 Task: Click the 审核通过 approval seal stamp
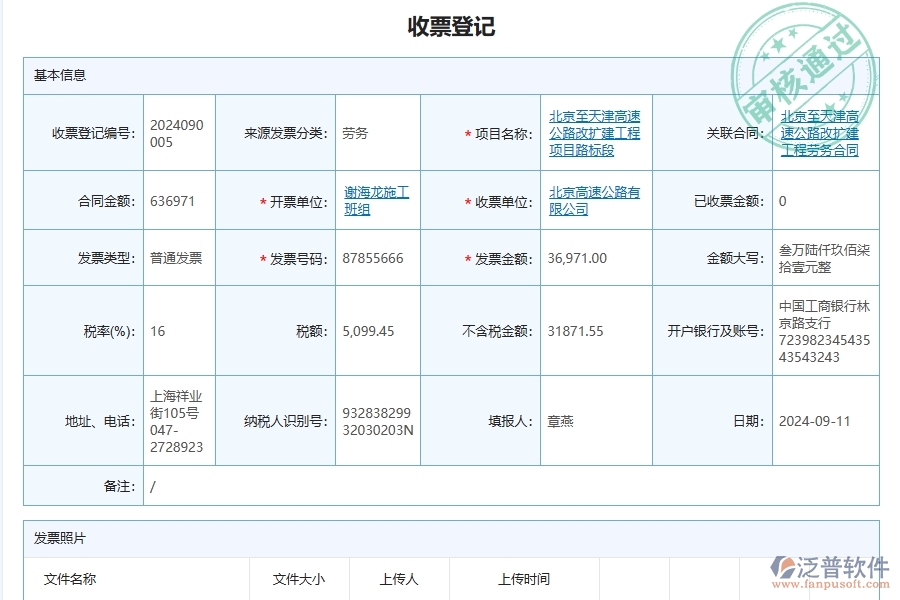click(800, 50)
